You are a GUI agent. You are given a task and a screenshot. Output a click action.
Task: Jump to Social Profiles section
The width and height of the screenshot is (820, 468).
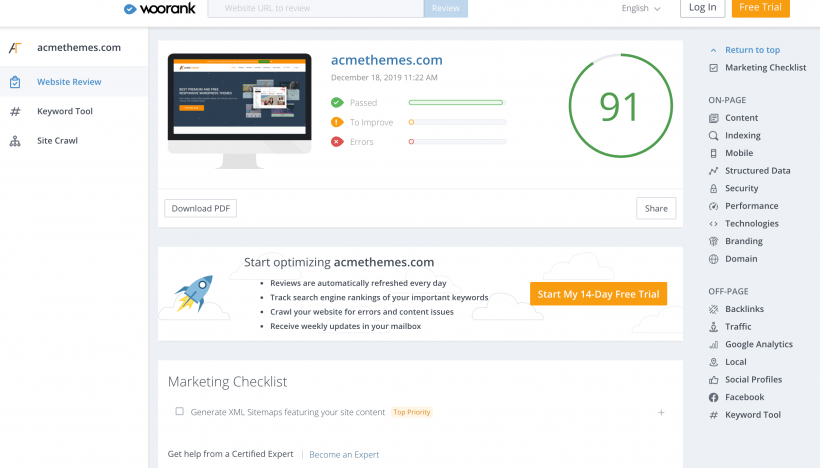coord(754,380)
